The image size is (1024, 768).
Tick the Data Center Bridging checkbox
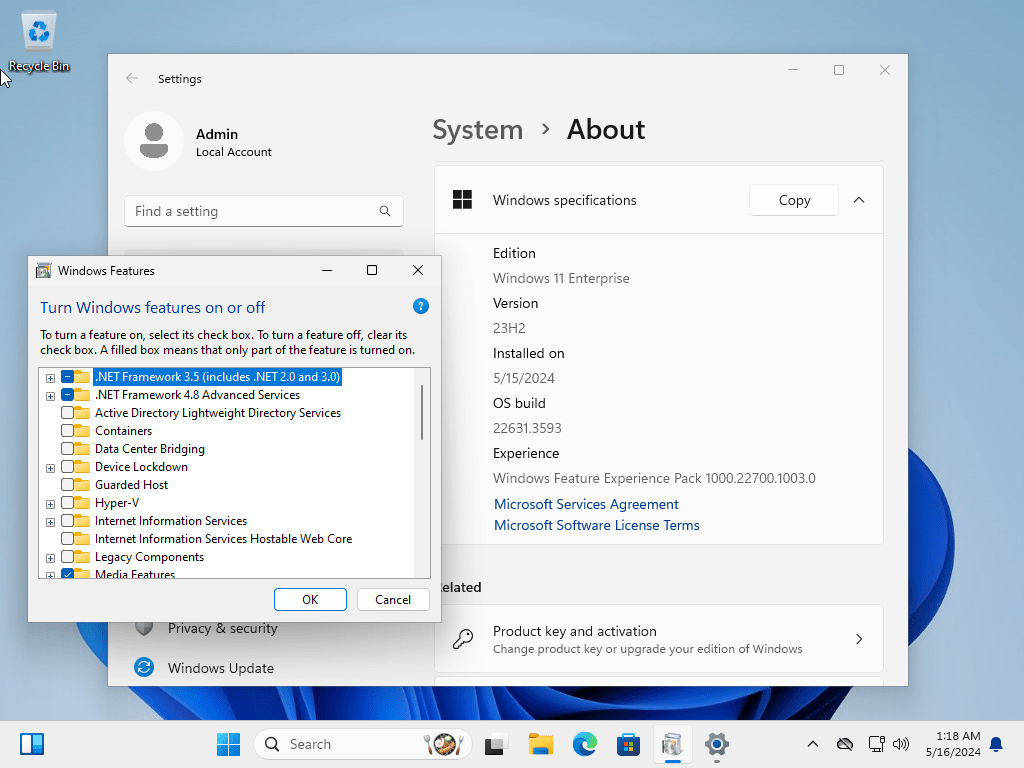67,449
